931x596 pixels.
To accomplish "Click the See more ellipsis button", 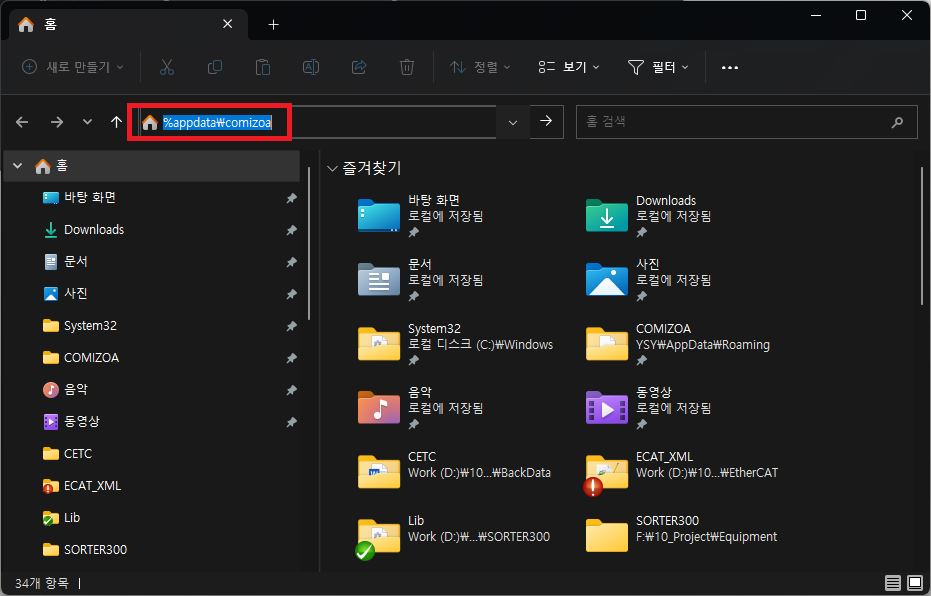I will [x=730, y=67].
